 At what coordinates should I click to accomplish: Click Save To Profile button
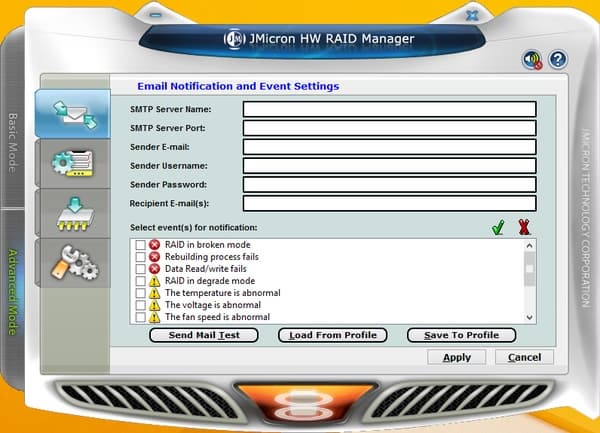click(x=461, y=335)
